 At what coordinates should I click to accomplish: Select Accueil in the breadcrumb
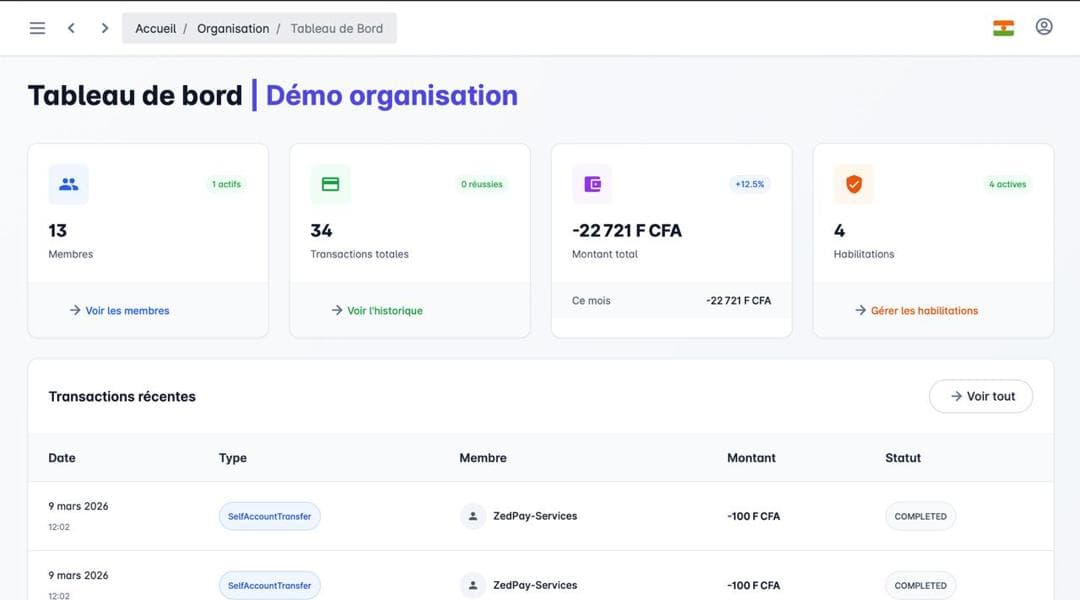tap(156, 28)
